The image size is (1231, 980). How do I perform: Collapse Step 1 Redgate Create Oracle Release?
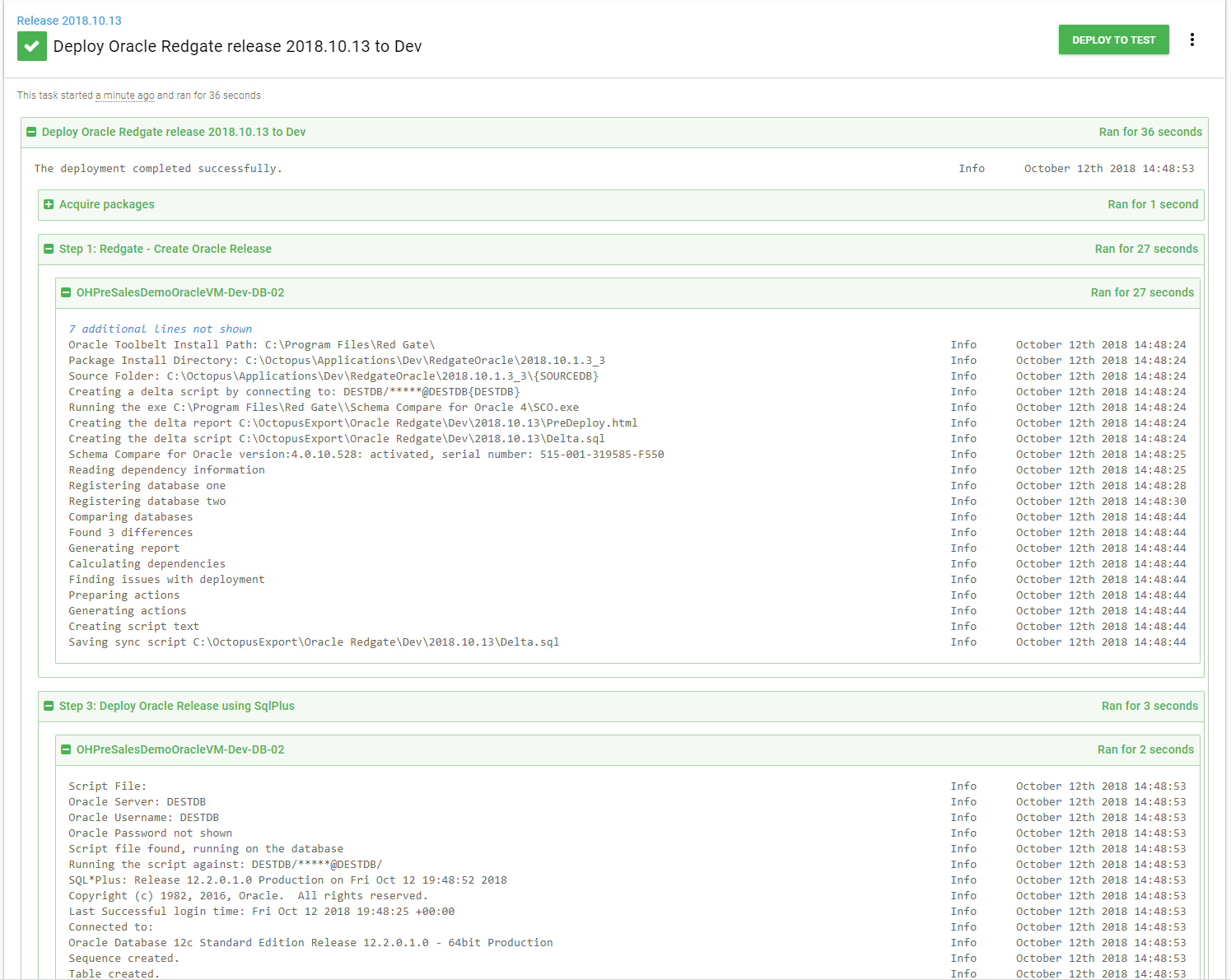coord(49,249)
